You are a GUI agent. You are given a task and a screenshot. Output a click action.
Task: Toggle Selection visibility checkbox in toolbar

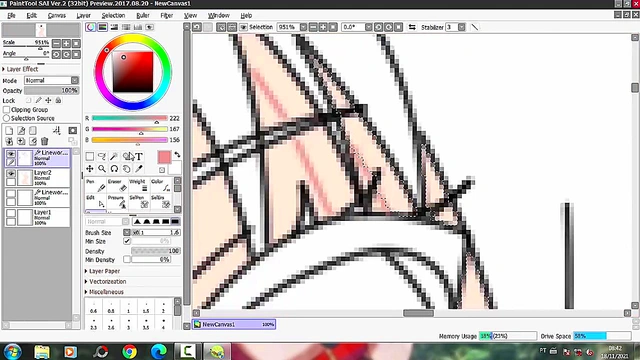pyautogui.click(x=243, y=27)
